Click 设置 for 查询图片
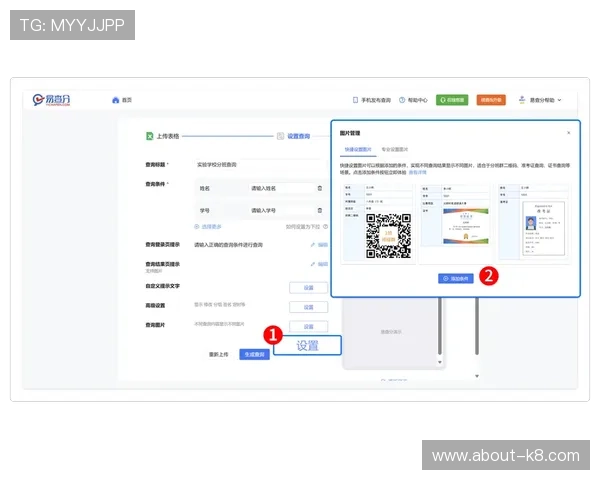The image size is (600, 480). [308, 327]
